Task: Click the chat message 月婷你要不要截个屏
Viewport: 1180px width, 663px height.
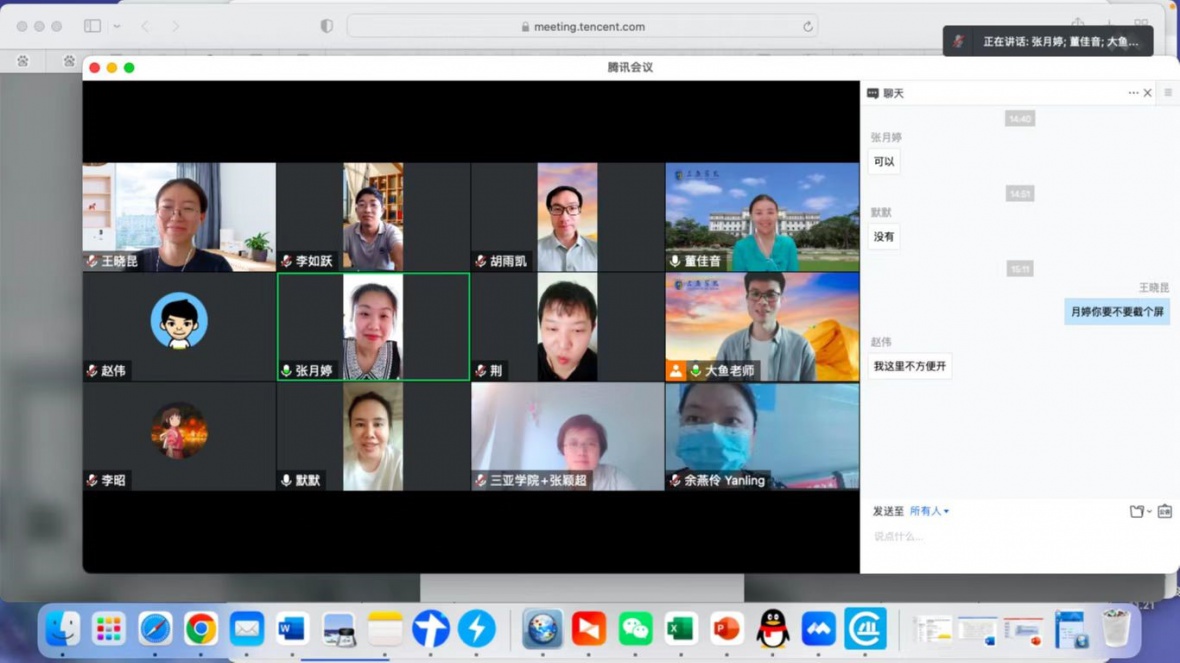Action: [x=1116, y=312]
